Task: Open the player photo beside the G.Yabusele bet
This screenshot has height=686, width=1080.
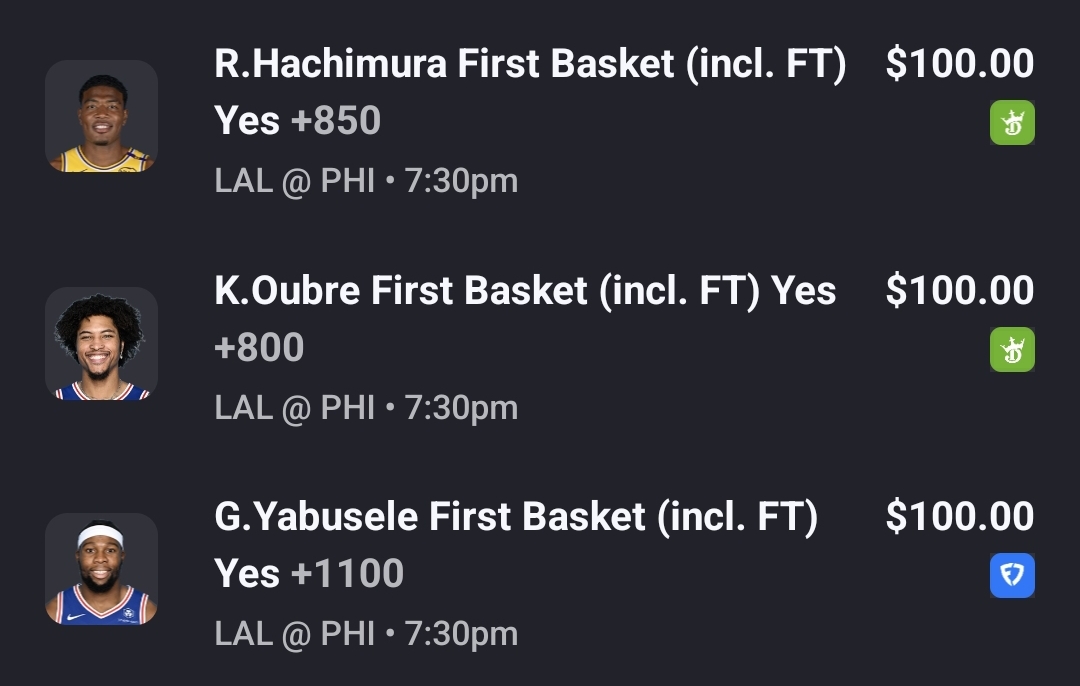Action: tap(101, 570)
